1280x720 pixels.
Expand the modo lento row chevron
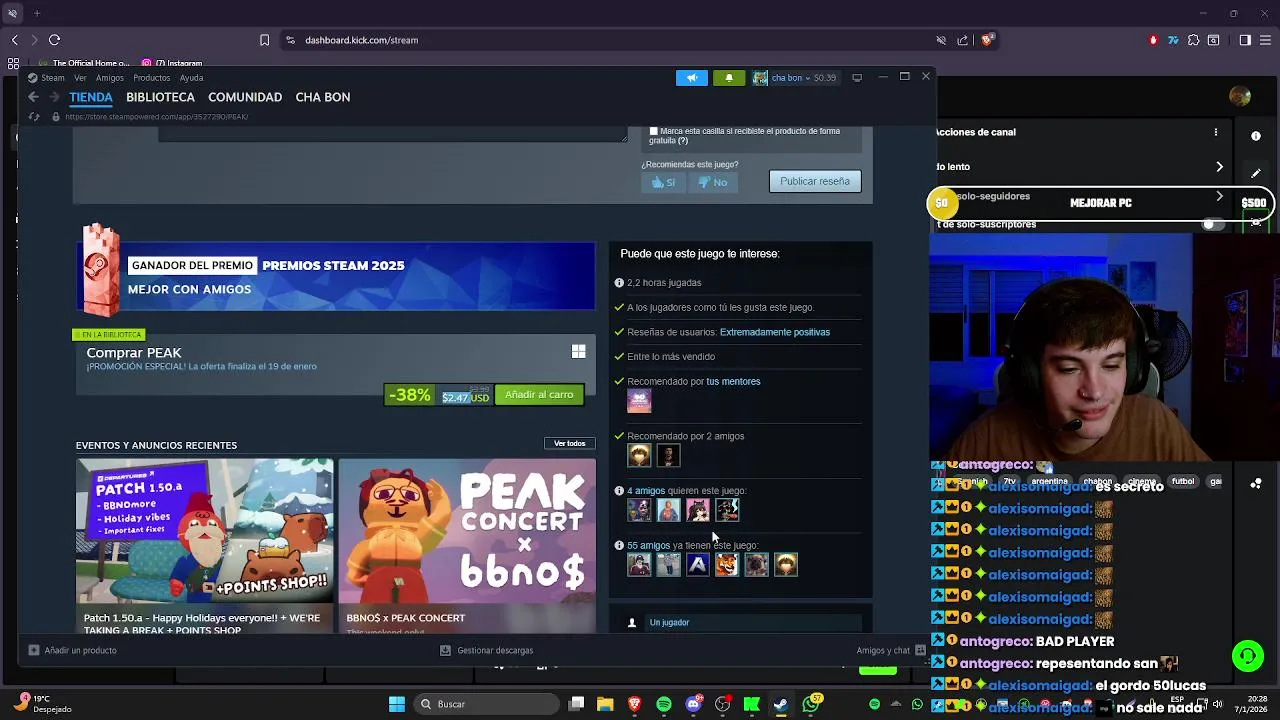pos(1219,167)
